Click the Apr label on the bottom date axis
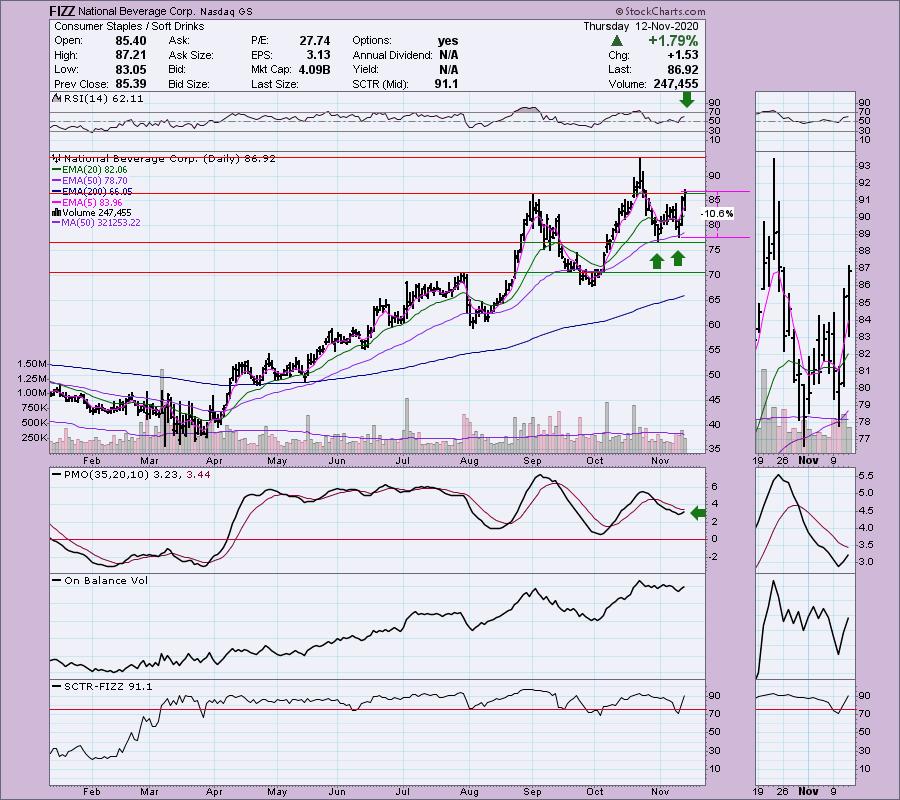 click(214, 792)
